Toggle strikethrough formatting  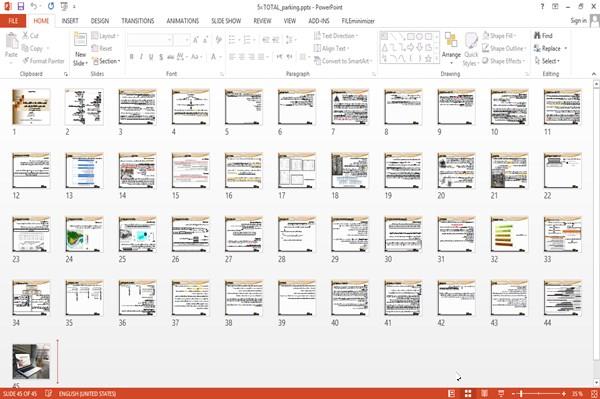tap(171, 57)
